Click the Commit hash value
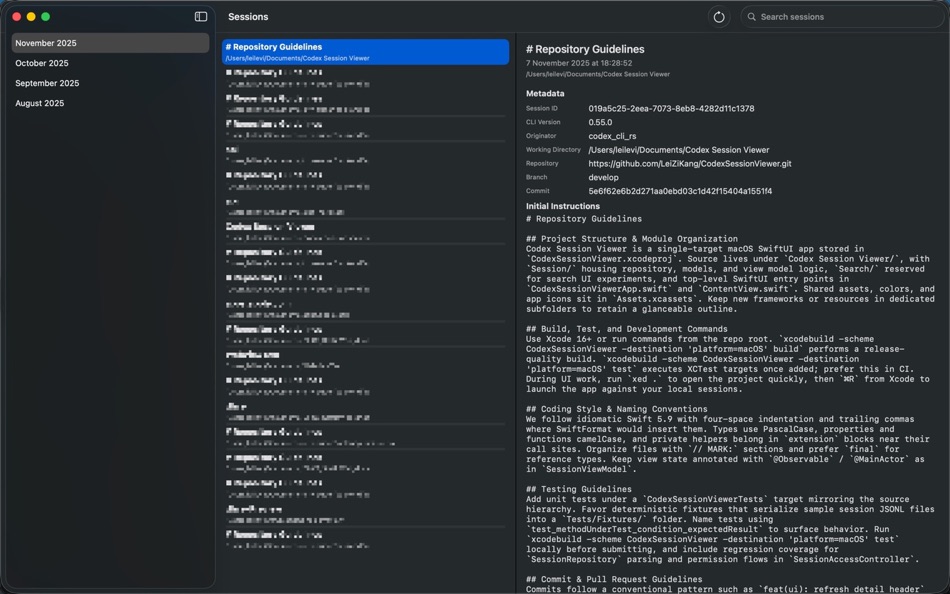 coord(680,191)
